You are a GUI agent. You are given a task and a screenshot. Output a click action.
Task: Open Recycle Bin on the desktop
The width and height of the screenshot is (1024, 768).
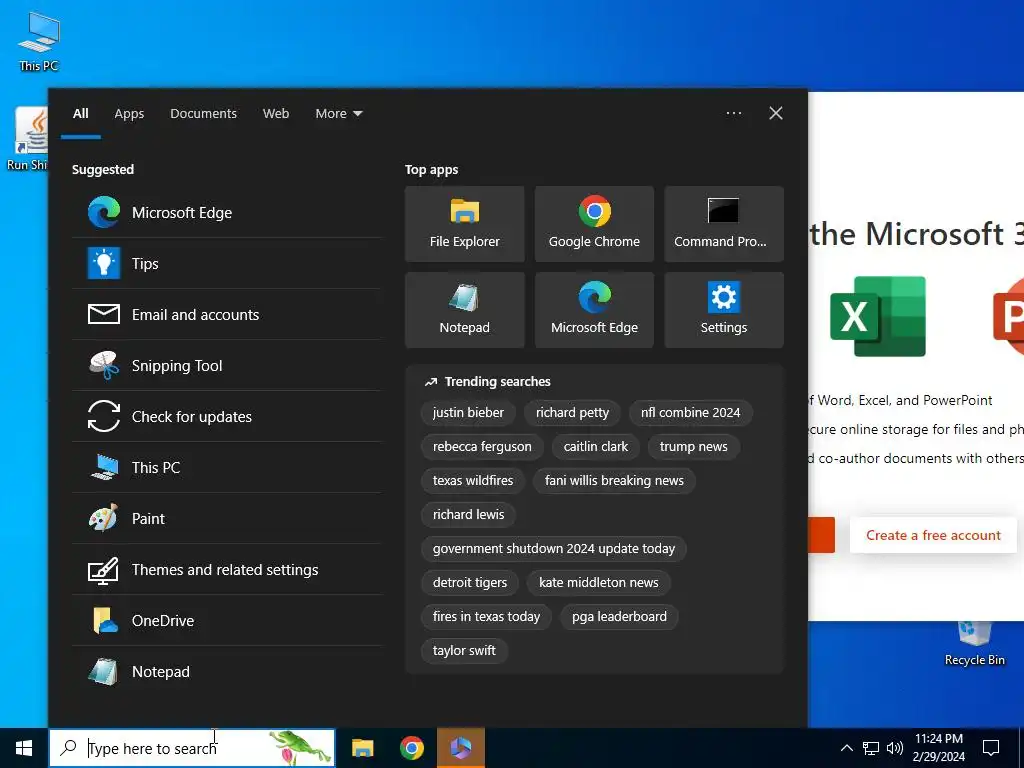click(x=974, y=645)
